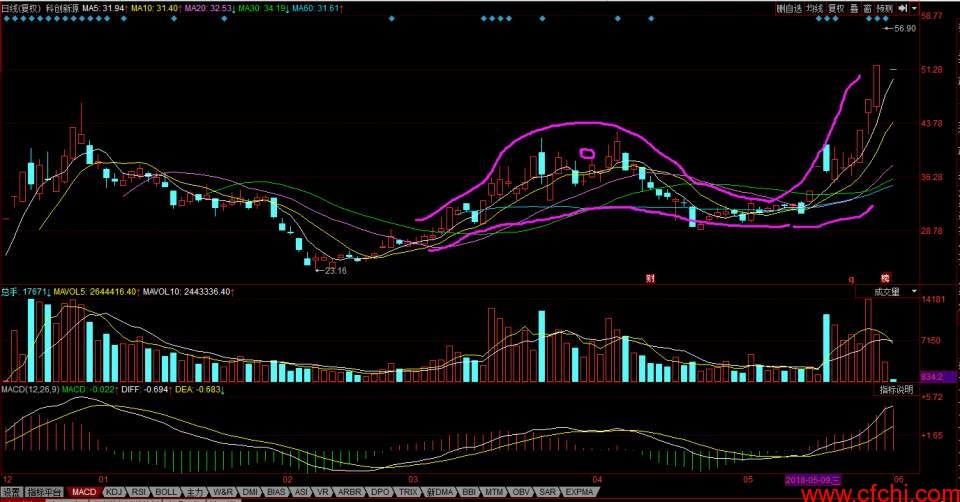Click the 2018-05-09 date label on time axis
Screen dimensions: 960x502
pos(813,479)
